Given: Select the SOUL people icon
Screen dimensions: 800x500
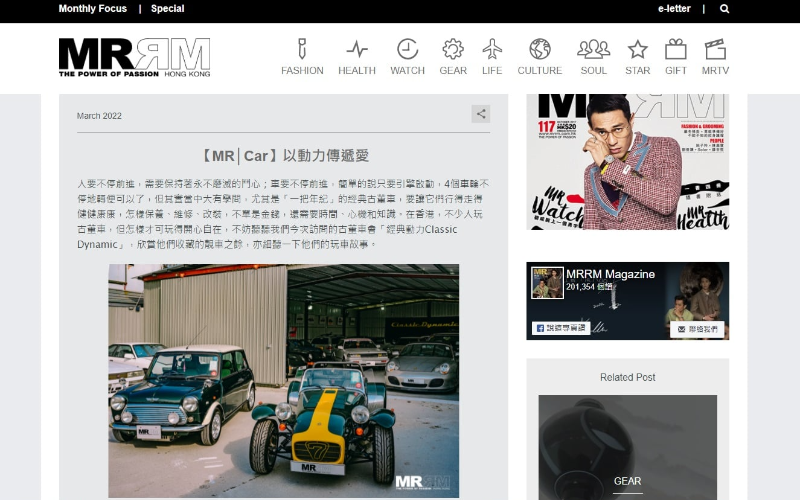Looking at the screenshot, I should click(594, 49).
